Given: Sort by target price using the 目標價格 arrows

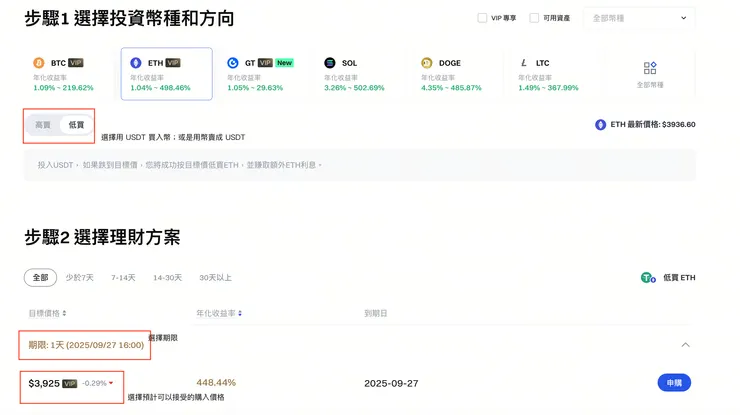Looking at the screenshot, I should pos(64,313).
